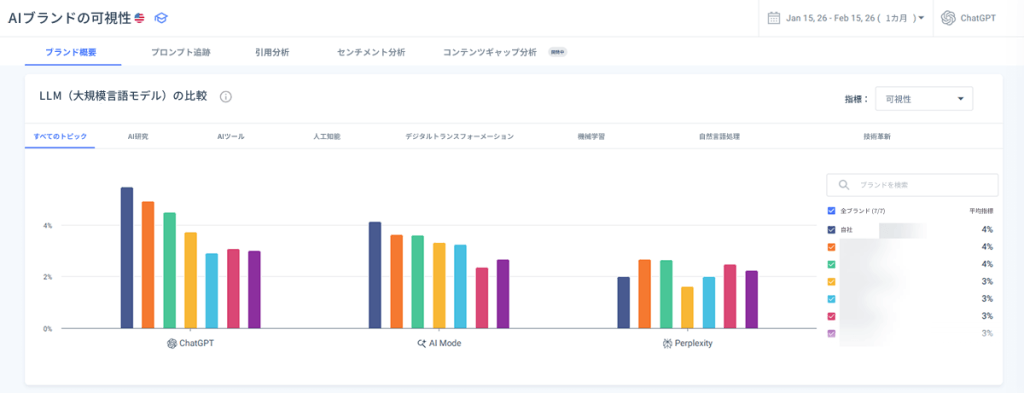Select the 技術革新 topic tab
Screen dimensions: 1024x393
click(876, 136)
